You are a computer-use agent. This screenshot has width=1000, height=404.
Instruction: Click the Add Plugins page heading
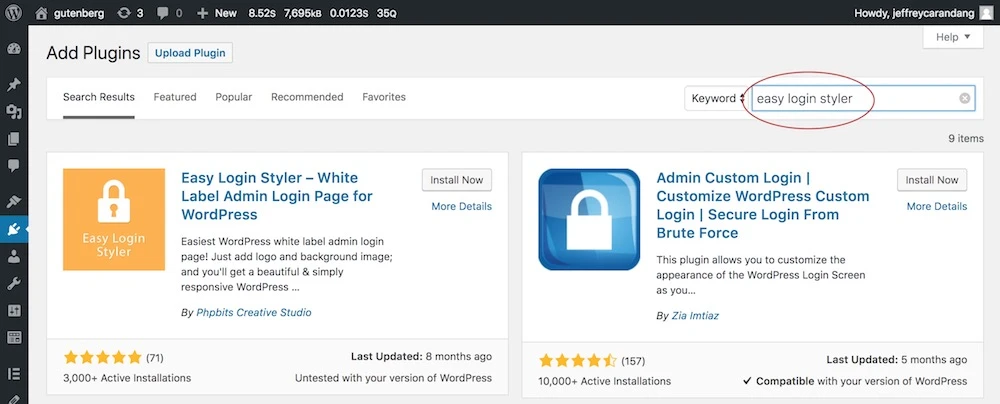[93, 53]
